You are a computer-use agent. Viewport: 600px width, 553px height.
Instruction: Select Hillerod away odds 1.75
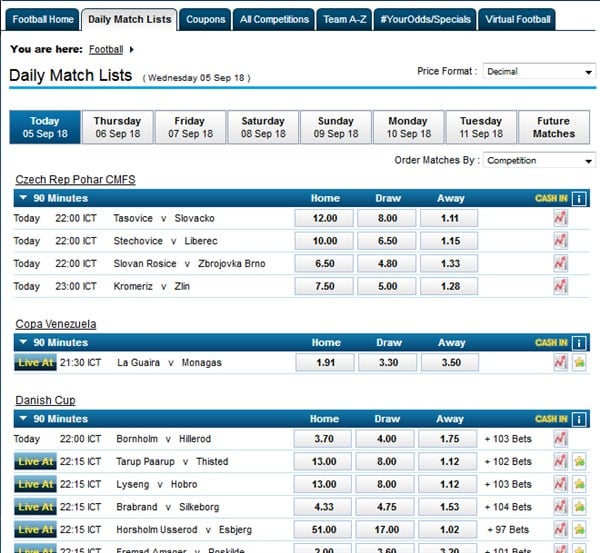(x=448, y=439)
